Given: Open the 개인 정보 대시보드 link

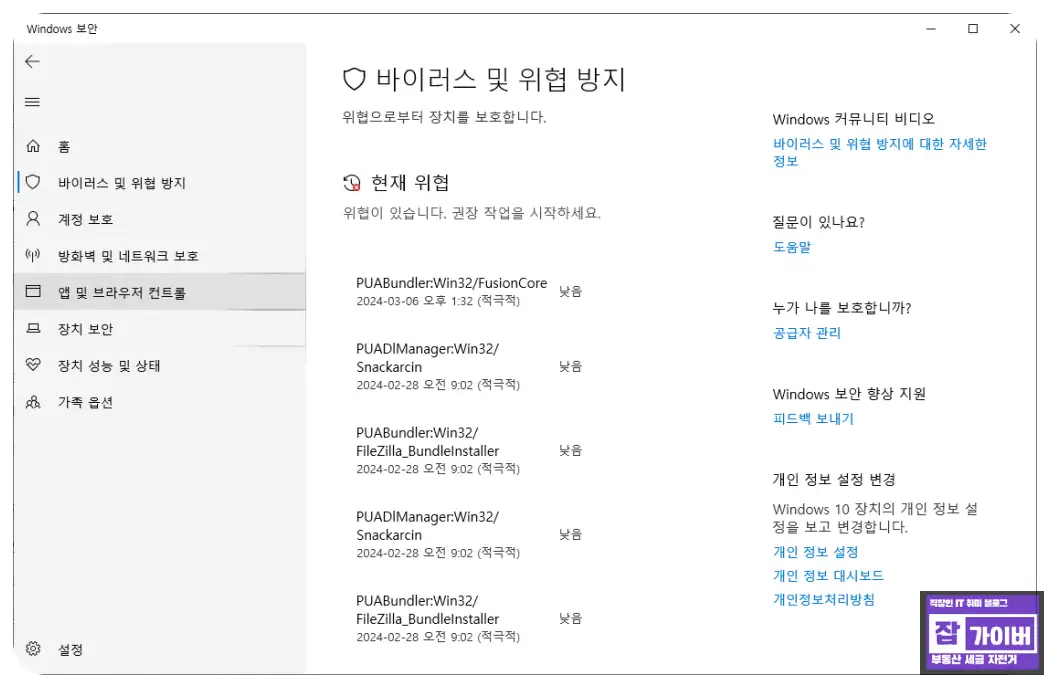Looking at the screenshot, I should click(x=828, y=575).
